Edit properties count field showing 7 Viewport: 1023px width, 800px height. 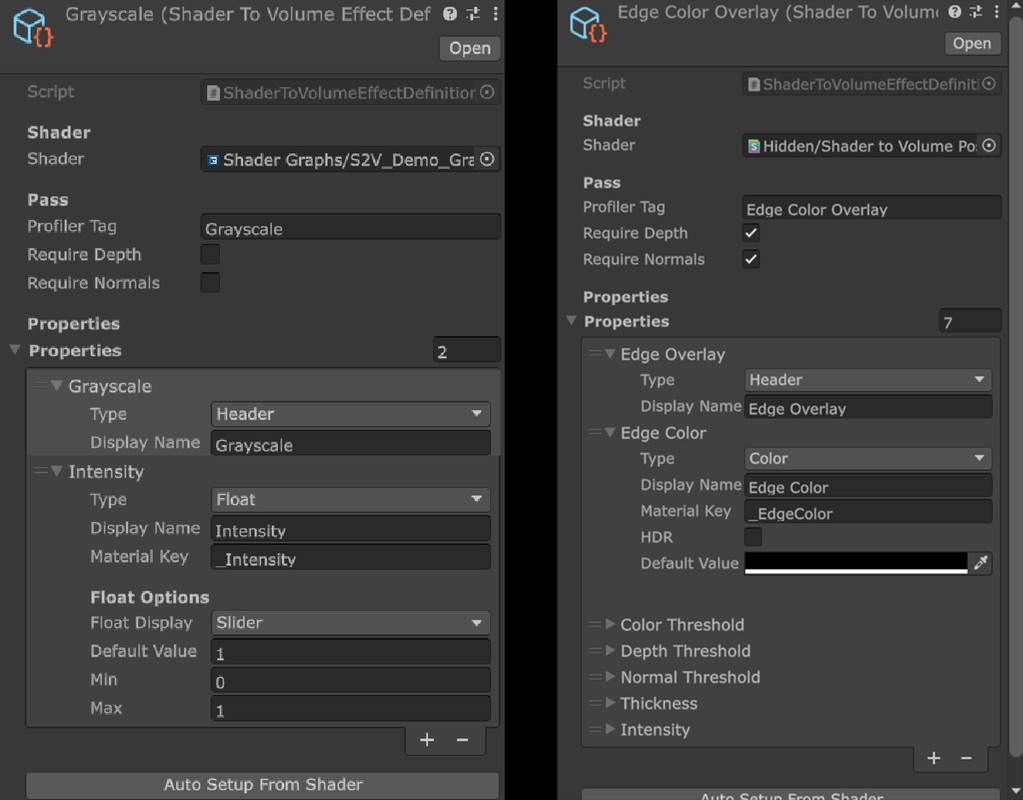(970, 322)
